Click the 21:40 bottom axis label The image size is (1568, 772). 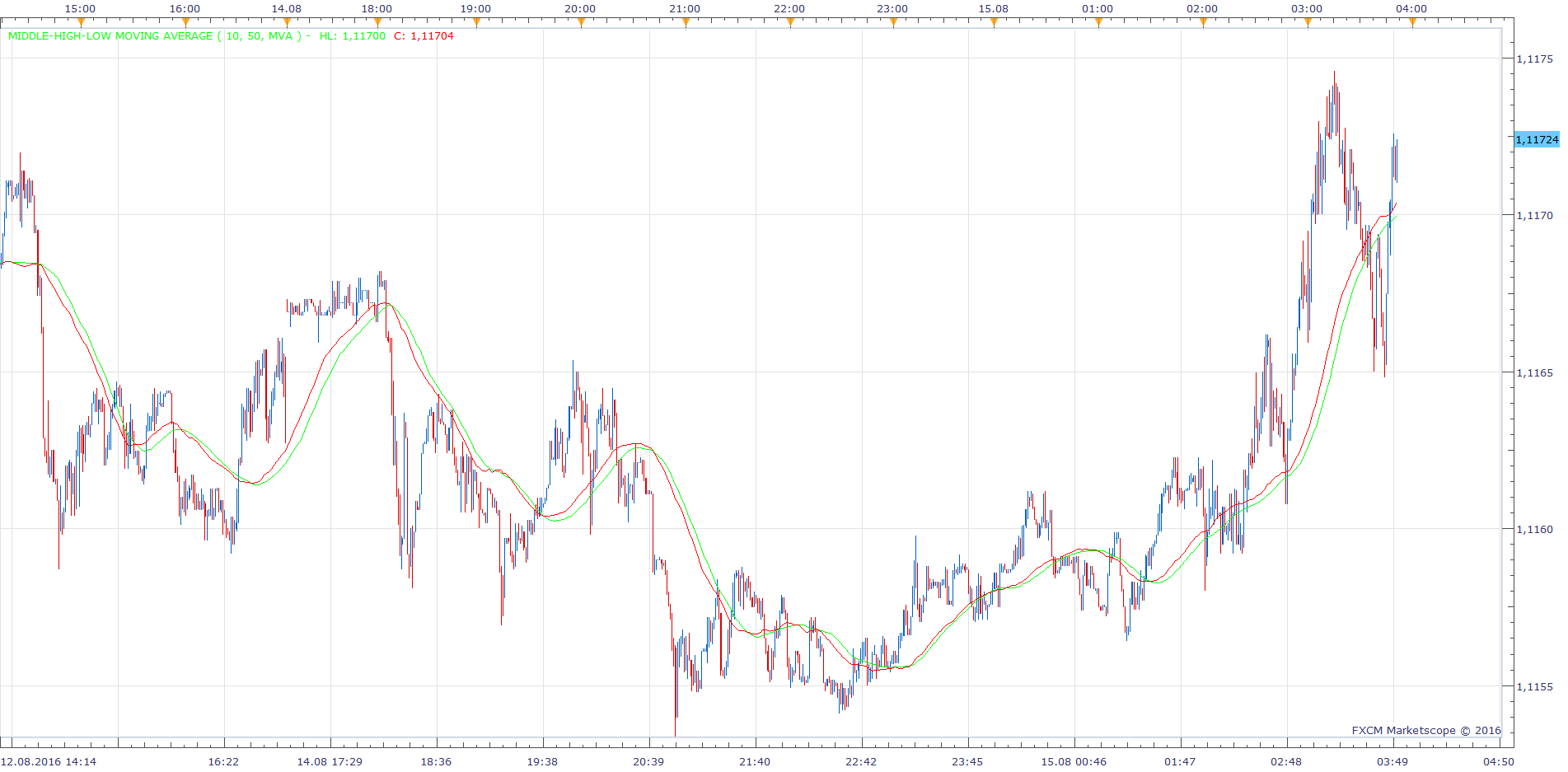[755, 761]
